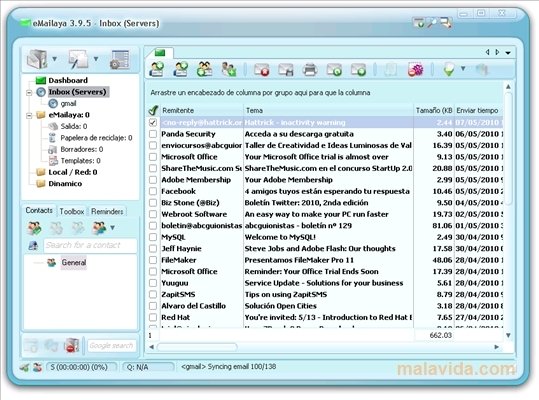The height and width of the screenshot is (400, 539).
Task: Click the fourth envelope icon with green circle
Action: click(x=334, y=70)
